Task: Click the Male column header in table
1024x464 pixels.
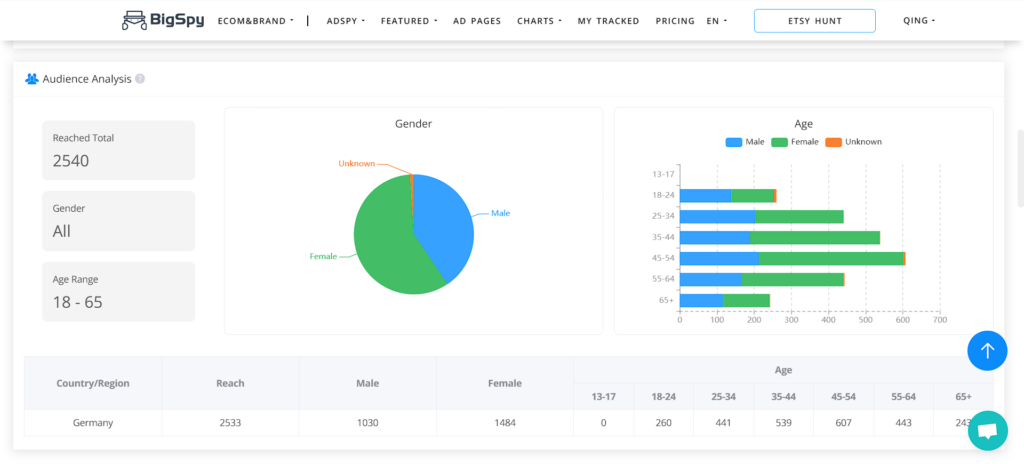Action: (368, 384)
